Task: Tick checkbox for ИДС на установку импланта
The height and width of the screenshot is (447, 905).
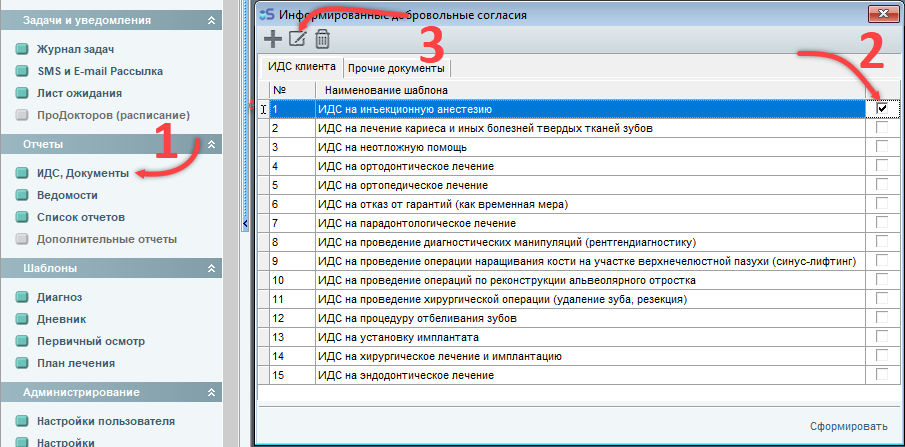Action: click(882, 337)
